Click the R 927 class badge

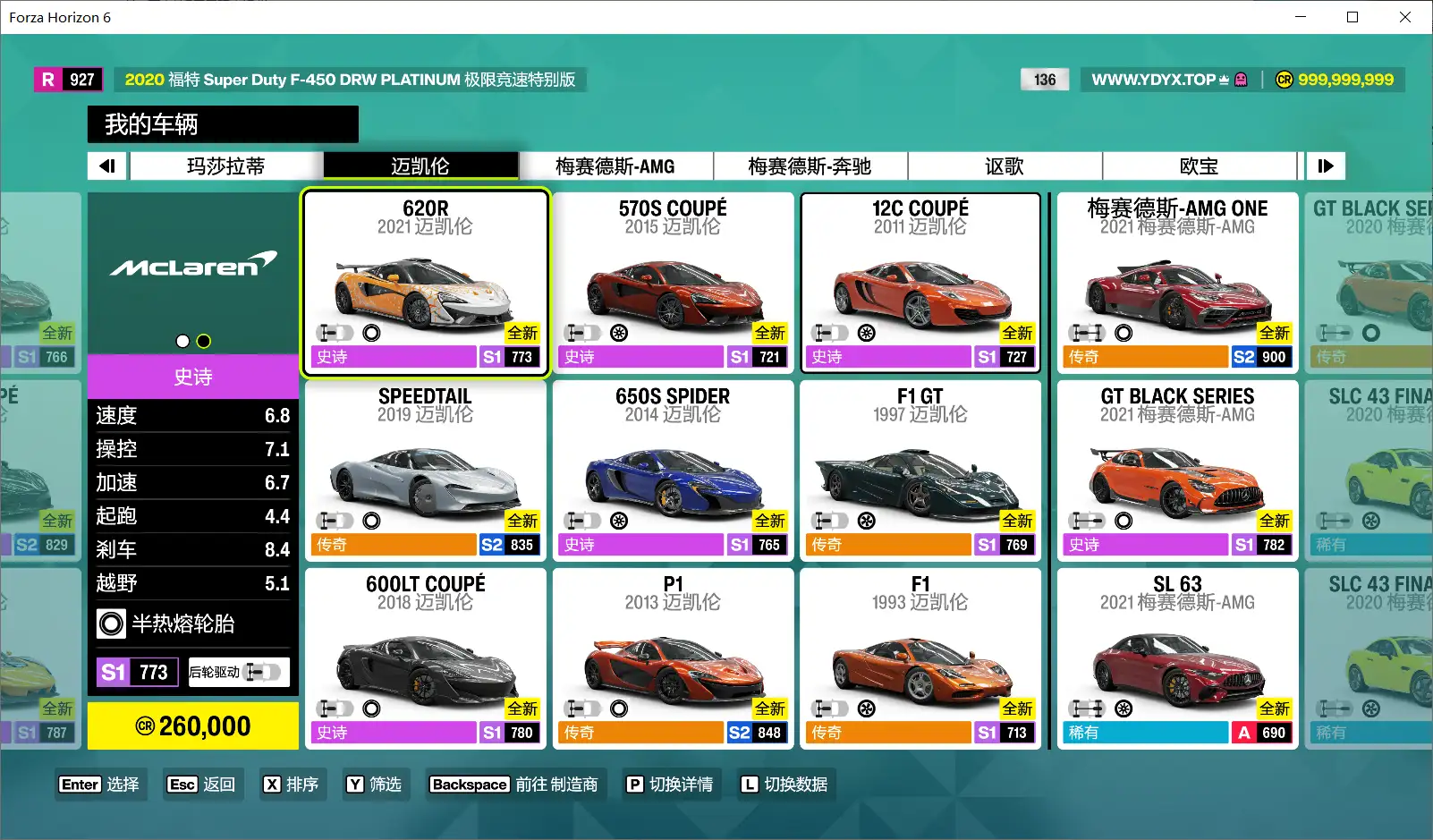69,80
